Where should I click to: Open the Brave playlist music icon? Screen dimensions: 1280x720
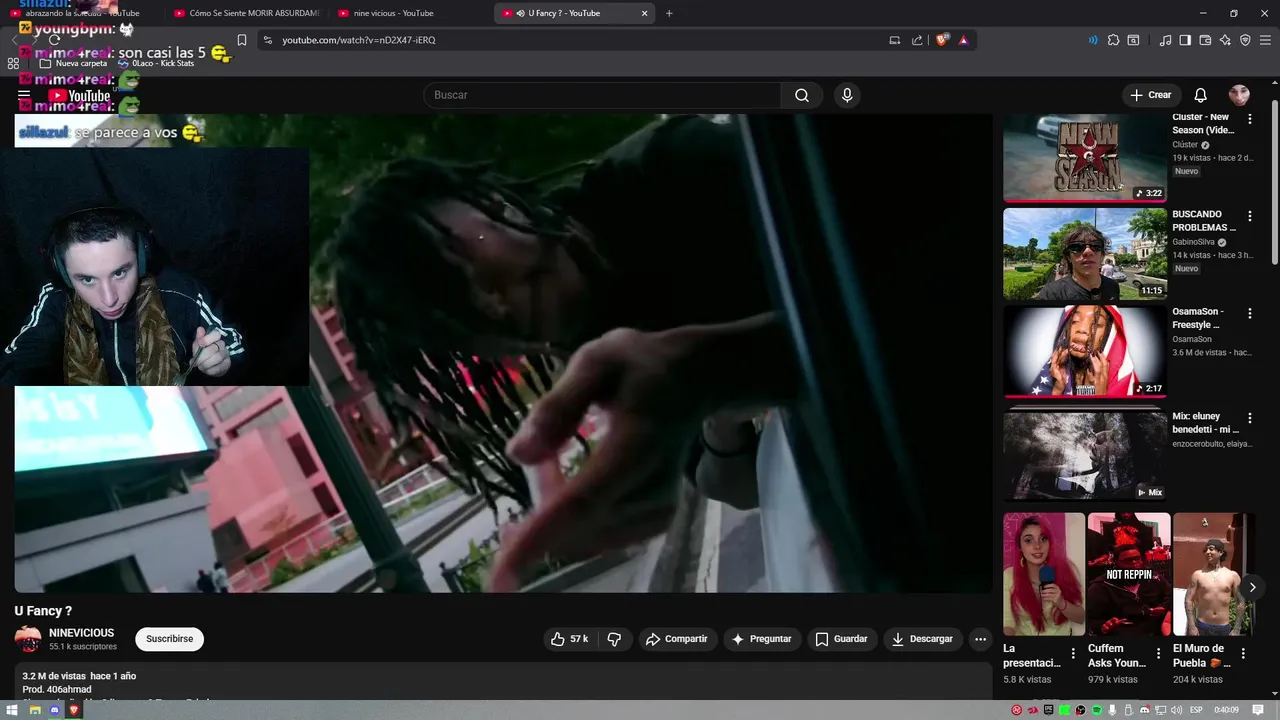point(1165,40)
